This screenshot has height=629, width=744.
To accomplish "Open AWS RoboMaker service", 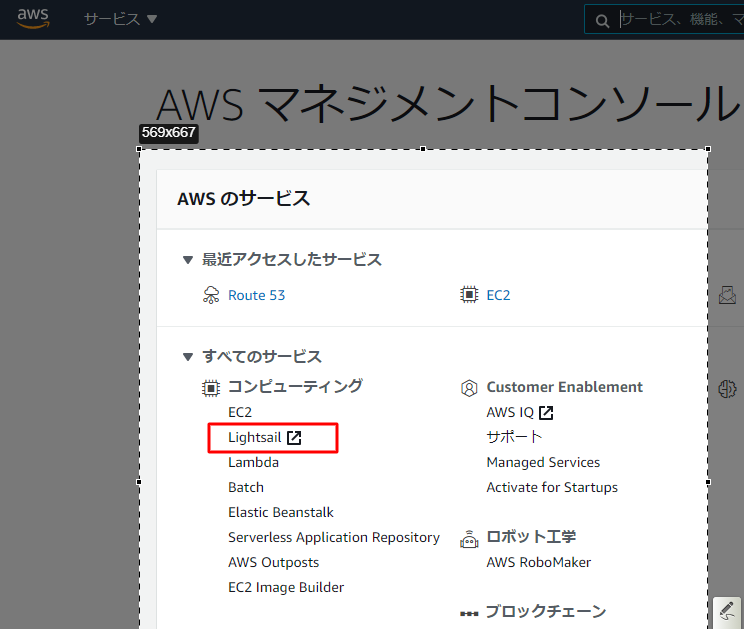I will point(538,562).
